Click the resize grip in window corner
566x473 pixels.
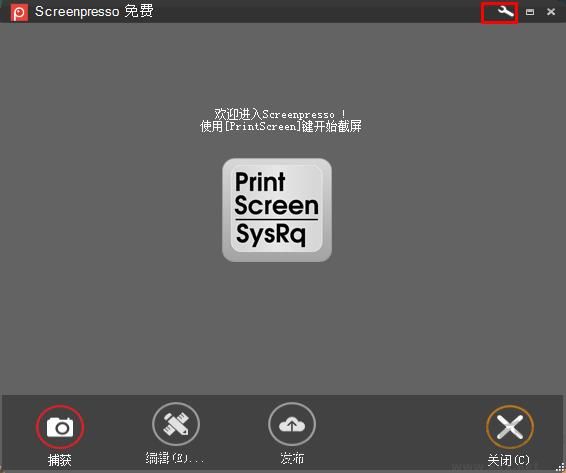coord(561,468)
